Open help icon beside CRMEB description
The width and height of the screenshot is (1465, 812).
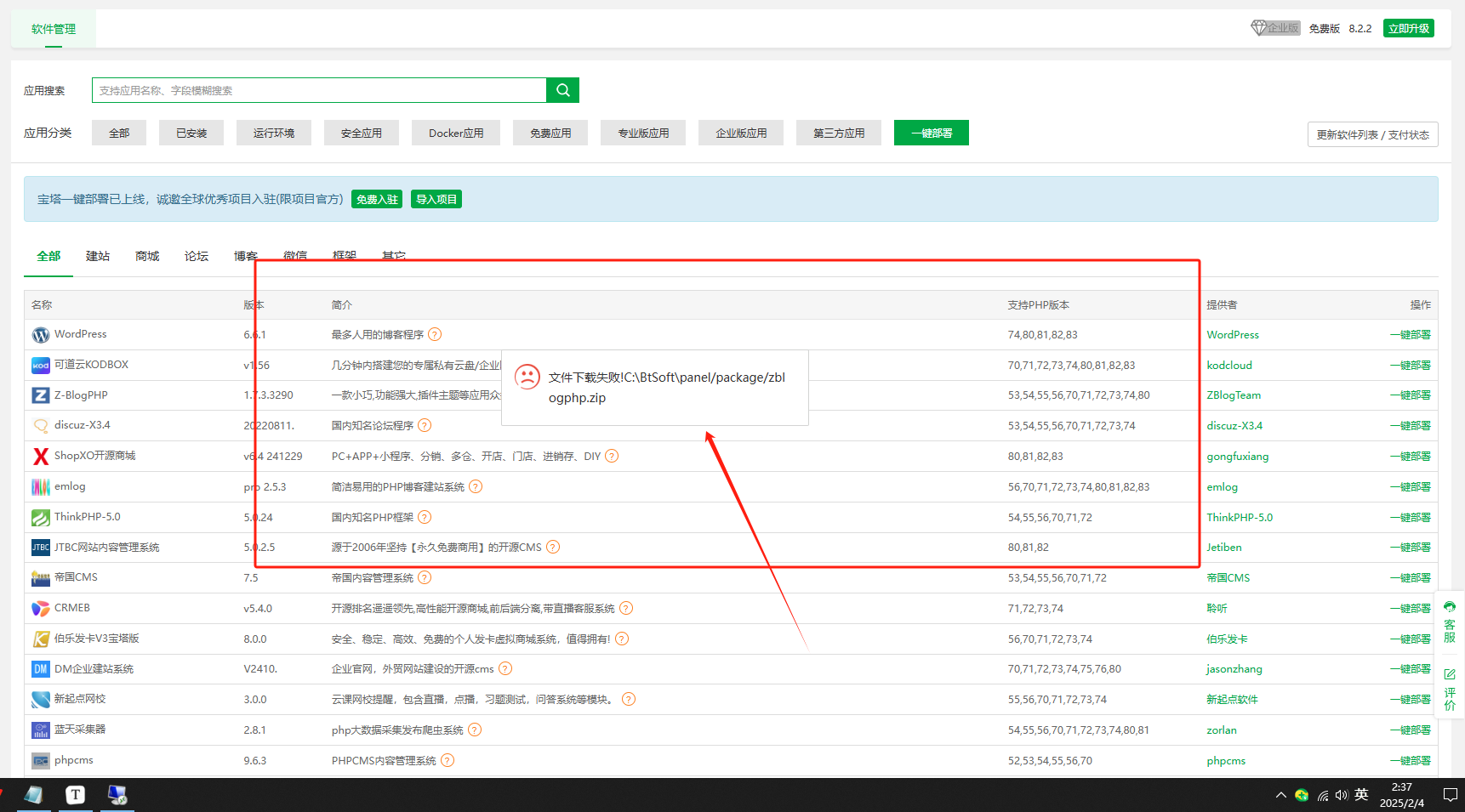click(626, 609)
